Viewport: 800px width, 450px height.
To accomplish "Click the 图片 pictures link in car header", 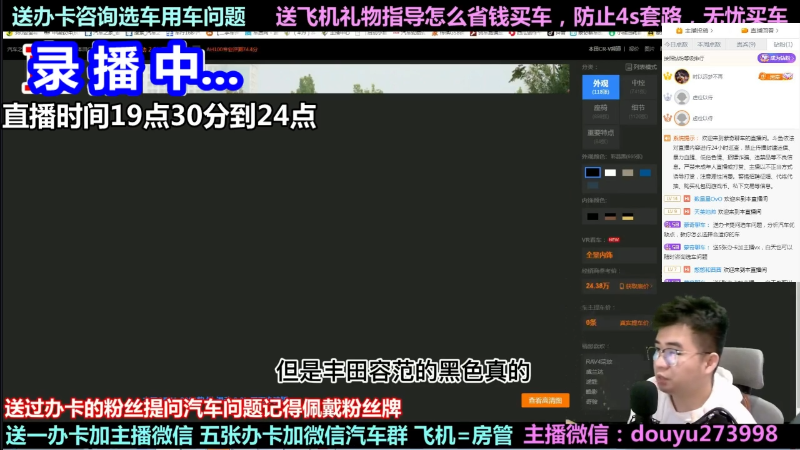I will pyautogui.click(x=649, y=49).
